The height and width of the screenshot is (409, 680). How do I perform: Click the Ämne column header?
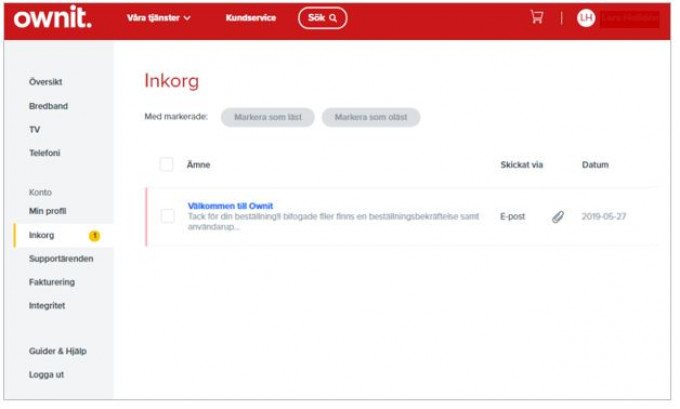[199, 165]
